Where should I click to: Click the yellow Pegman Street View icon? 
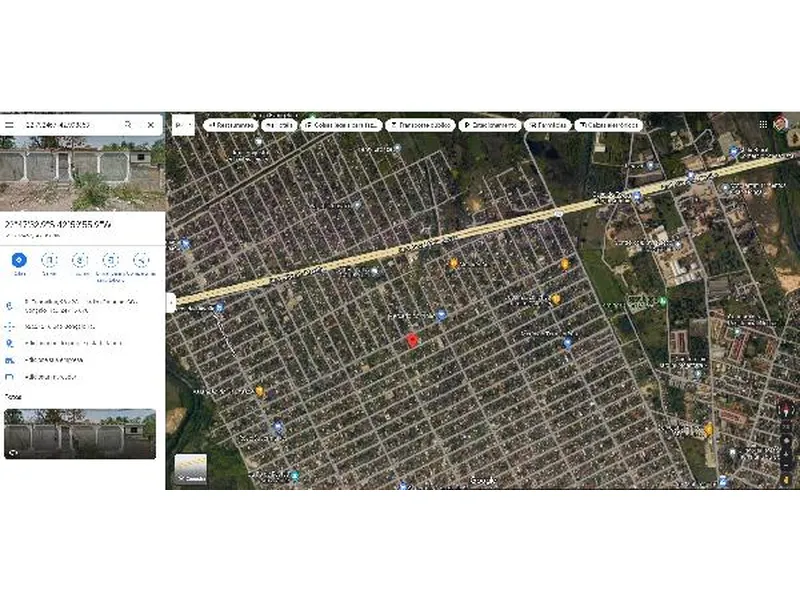point(786,480)
